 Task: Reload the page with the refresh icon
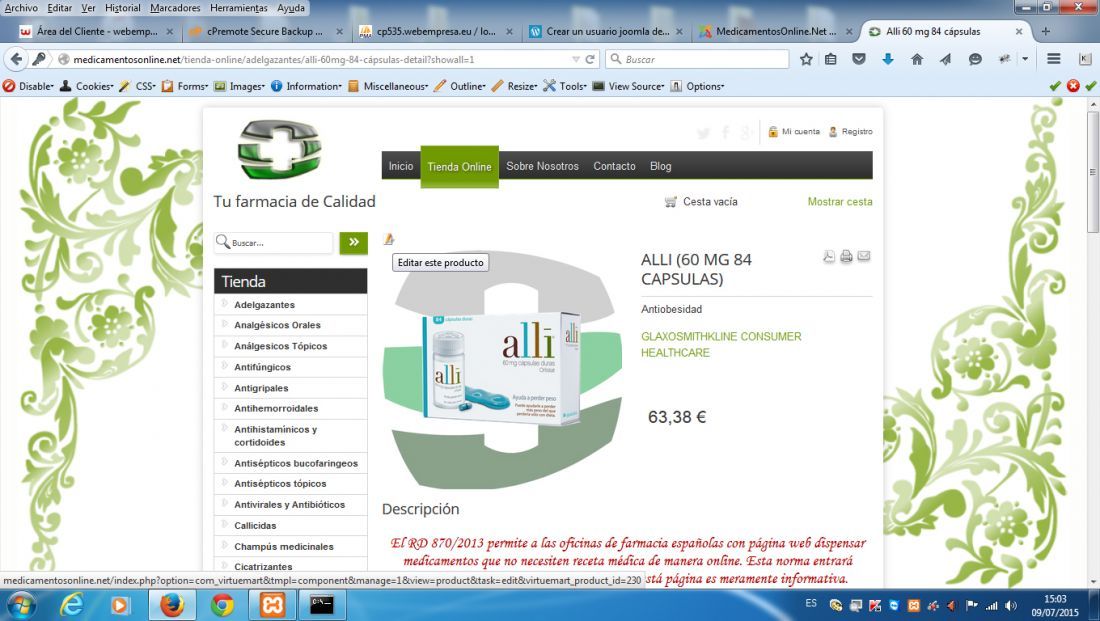pyautogui.click(x=590, y=60)
